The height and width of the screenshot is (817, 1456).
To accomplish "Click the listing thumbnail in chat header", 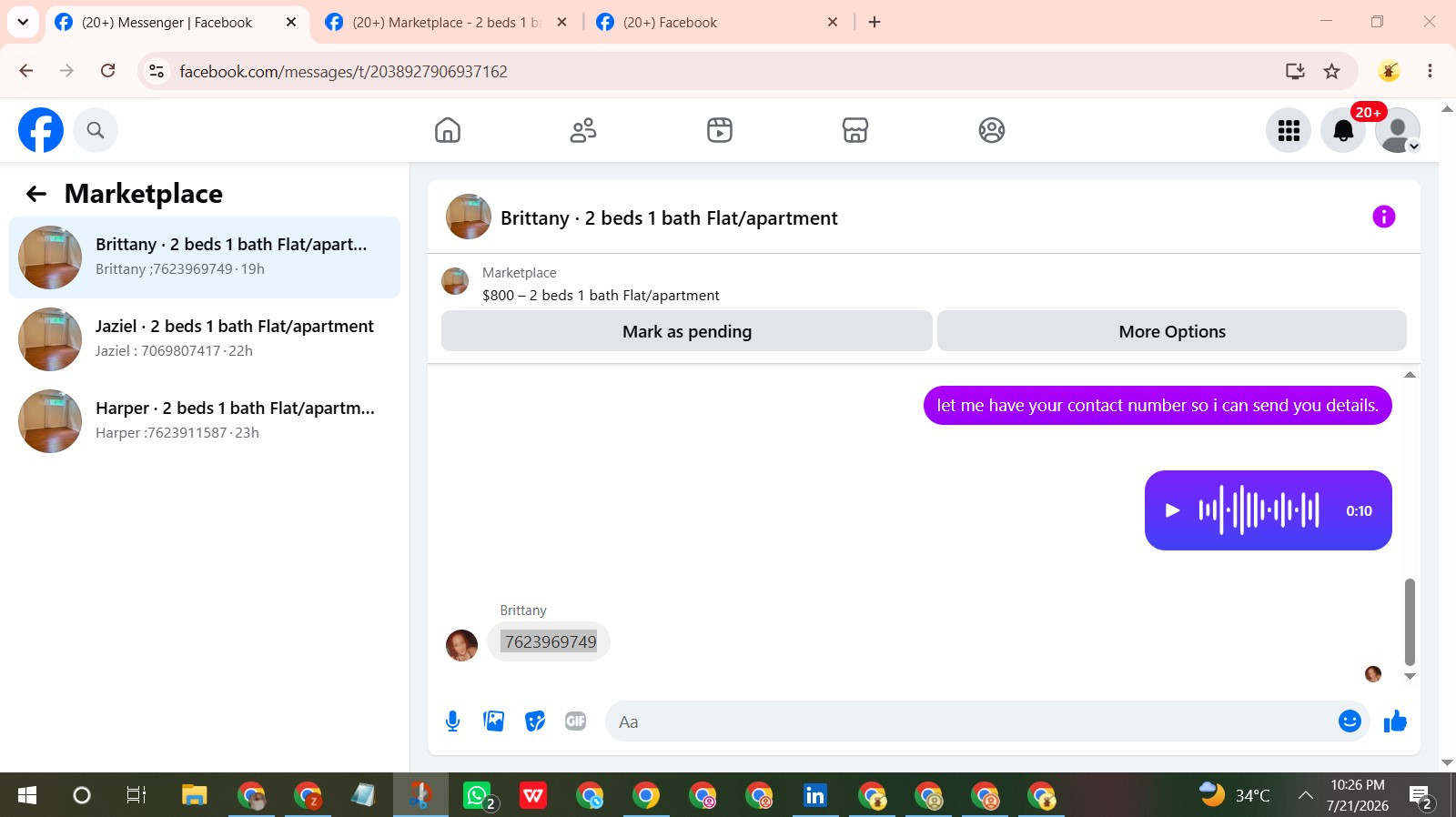I will point(469,217).
